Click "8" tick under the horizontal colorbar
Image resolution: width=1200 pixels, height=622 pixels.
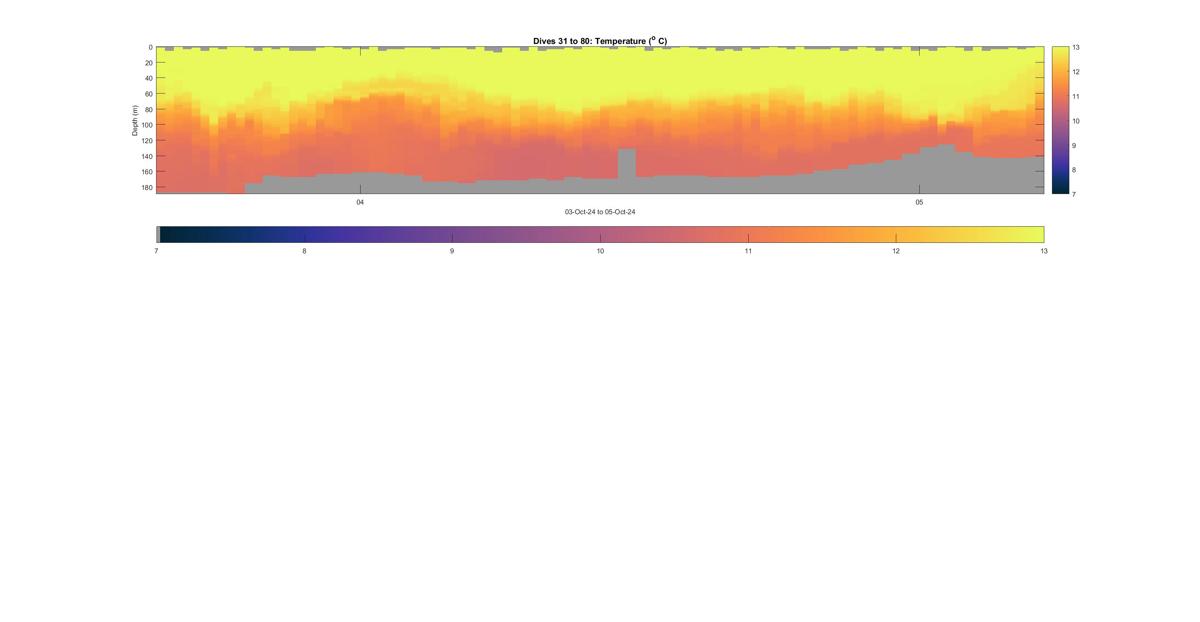click(304, 251)
